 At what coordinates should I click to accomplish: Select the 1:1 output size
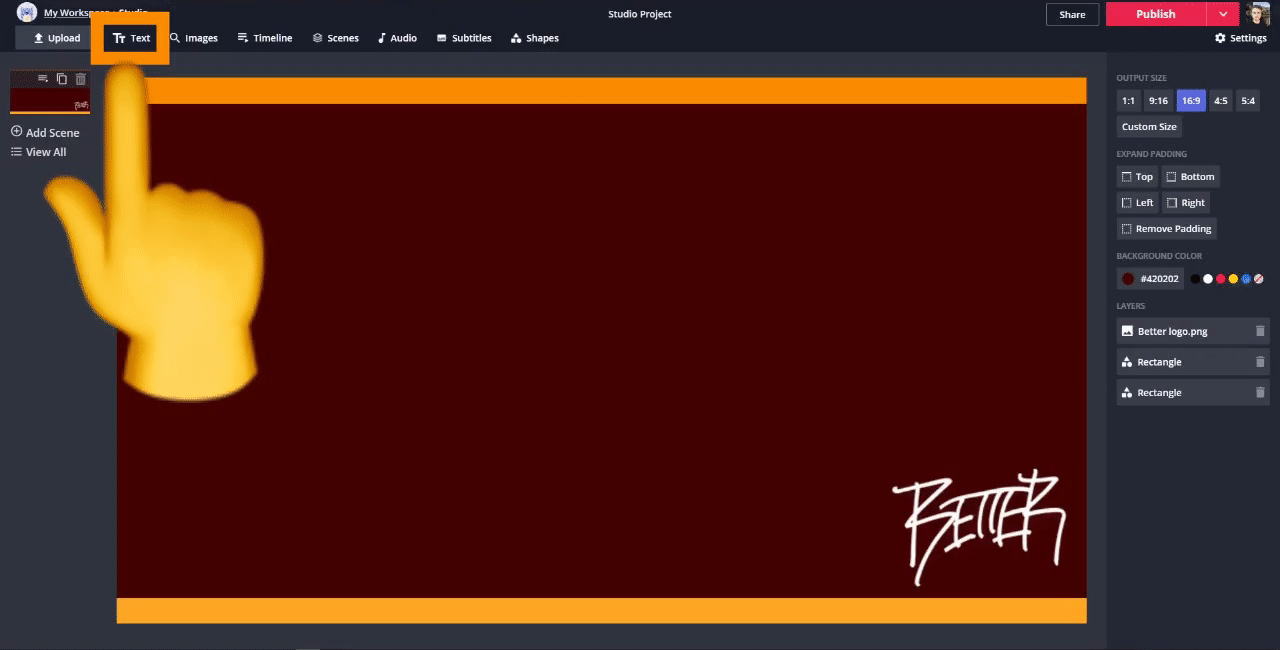[1128, 100]
